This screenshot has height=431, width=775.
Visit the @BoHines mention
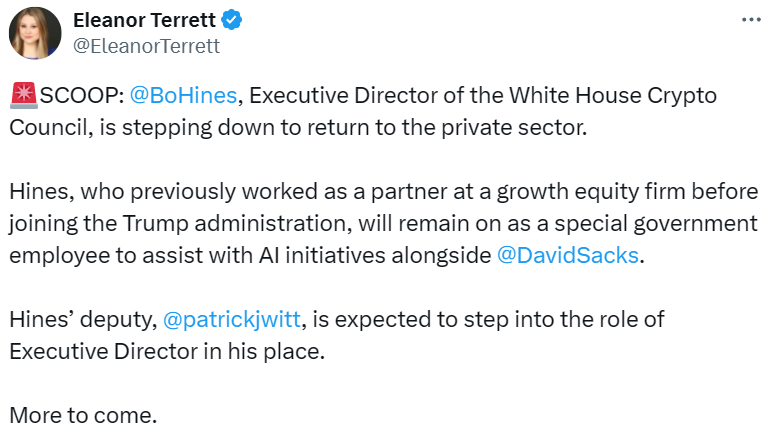(x=183, y=96)
